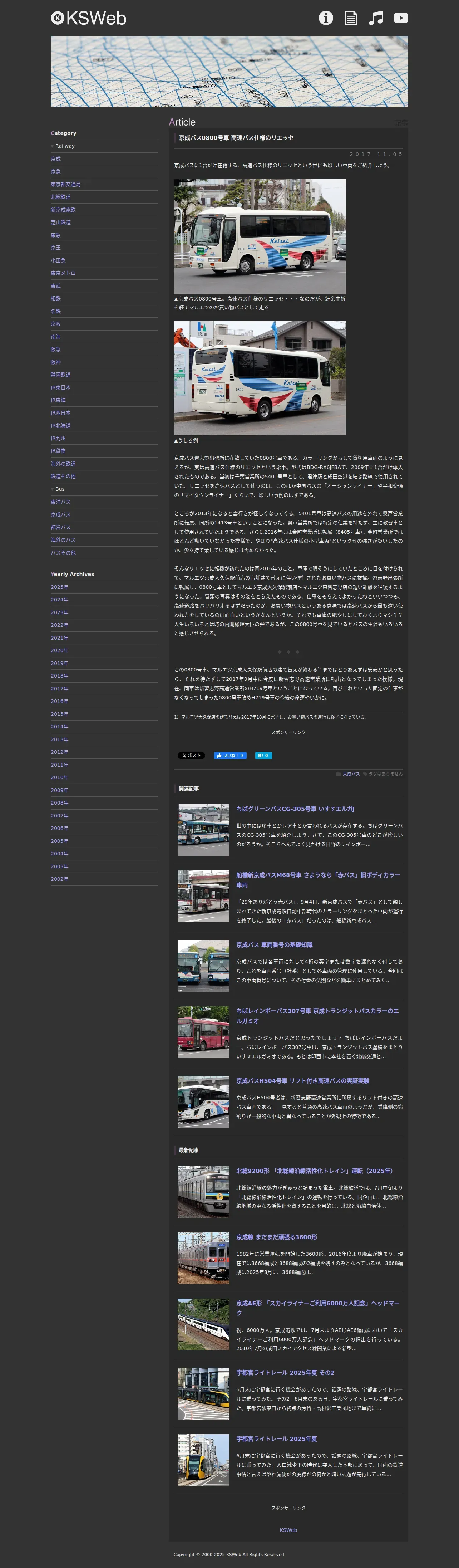This screenshot has width=459, height=1568.
Task: Open the 芝山鉄道 category
Action: [x=61, y=222]
